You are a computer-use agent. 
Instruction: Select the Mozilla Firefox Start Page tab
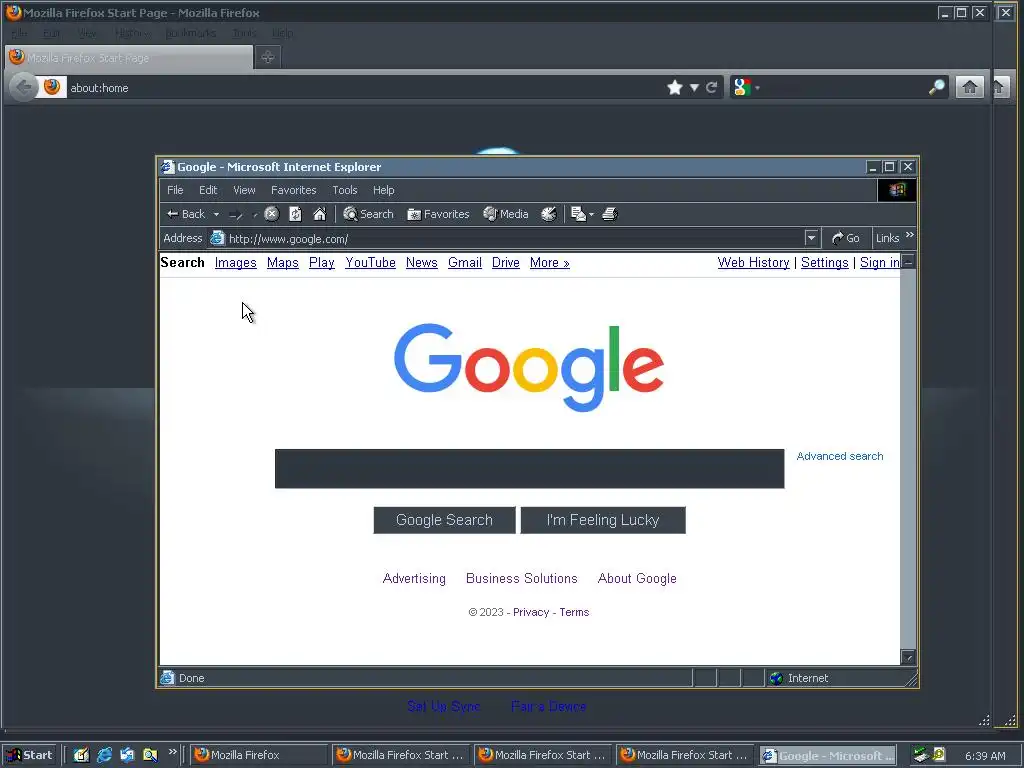(x=129, y=57)
